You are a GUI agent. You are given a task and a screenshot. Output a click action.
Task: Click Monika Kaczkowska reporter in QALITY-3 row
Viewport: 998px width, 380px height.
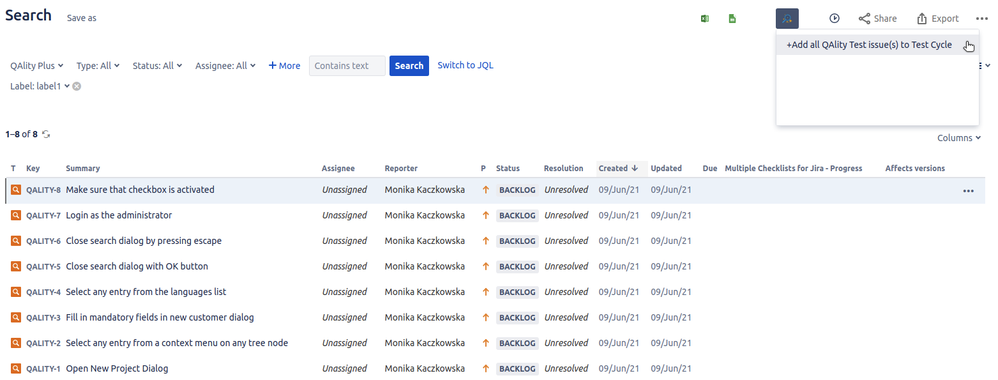(425, 317)
